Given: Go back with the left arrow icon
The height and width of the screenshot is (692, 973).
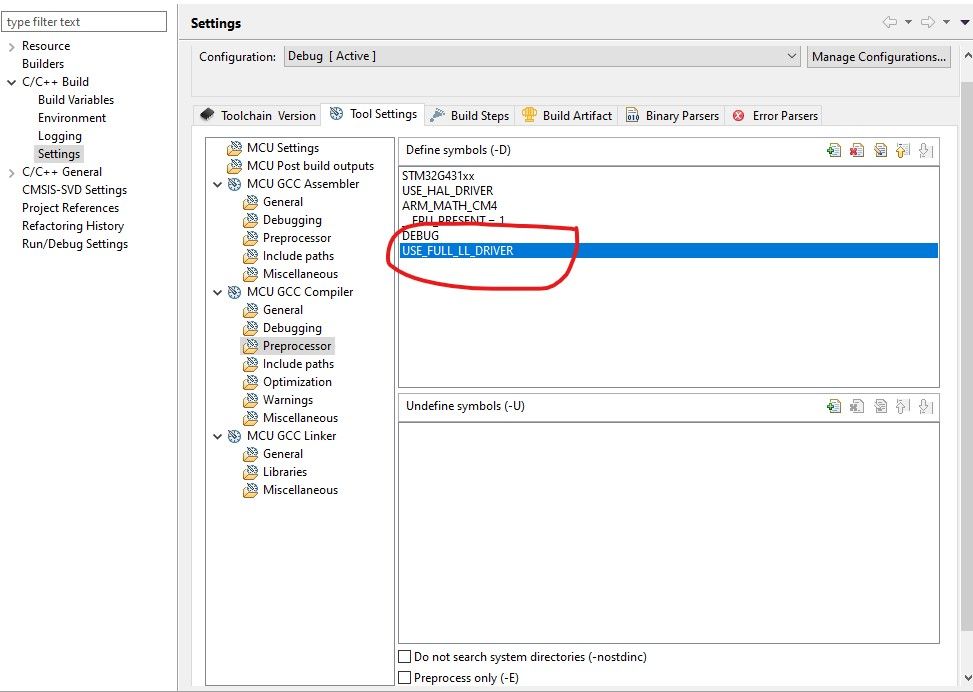Looking at the screenshot, I should 889,22.
